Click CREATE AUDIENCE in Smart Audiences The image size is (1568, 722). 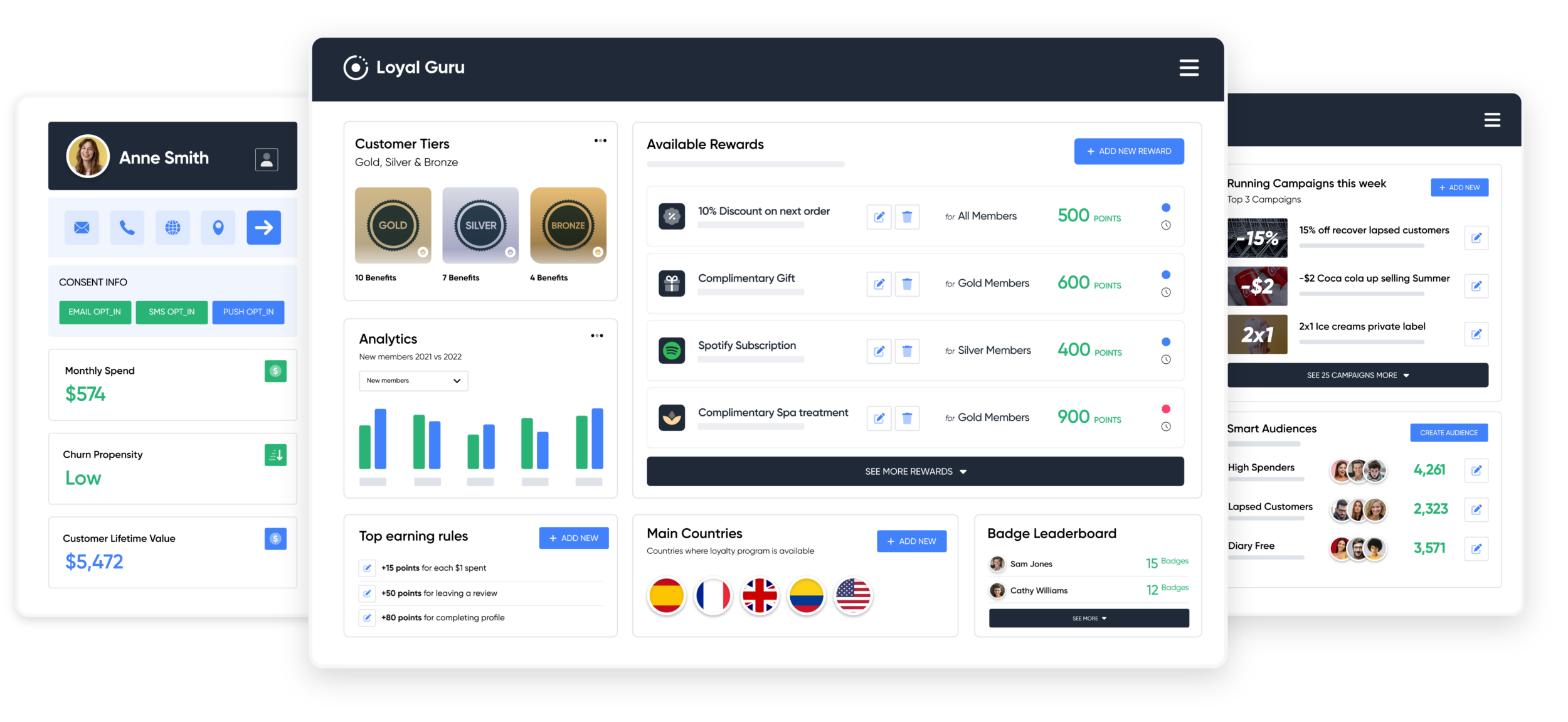(1449, 432)
